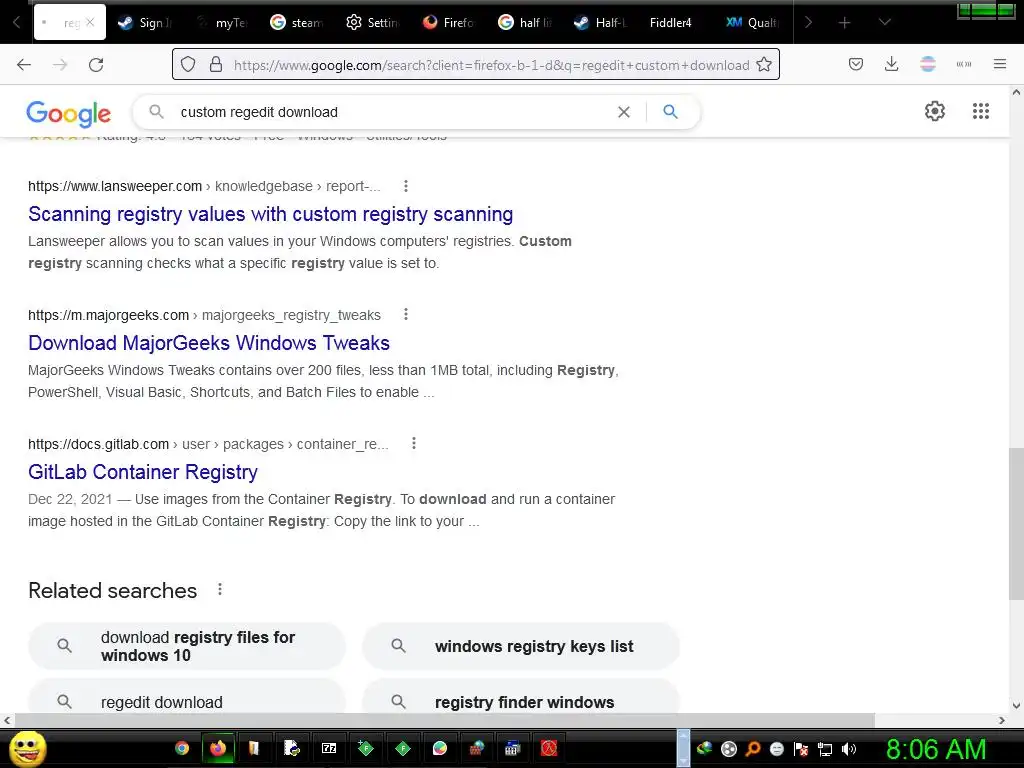Click the lansweeper.com URL breadcrumb
The image size is (1024, 768).
204,186
